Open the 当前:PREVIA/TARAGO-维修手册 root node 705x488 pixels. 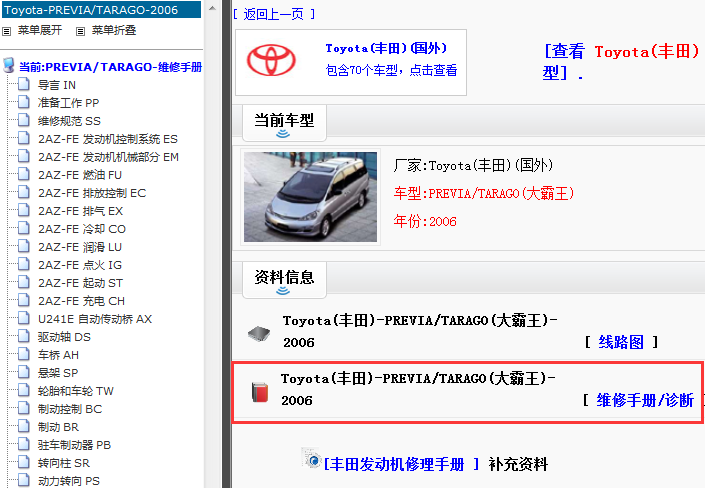(110, 67)
